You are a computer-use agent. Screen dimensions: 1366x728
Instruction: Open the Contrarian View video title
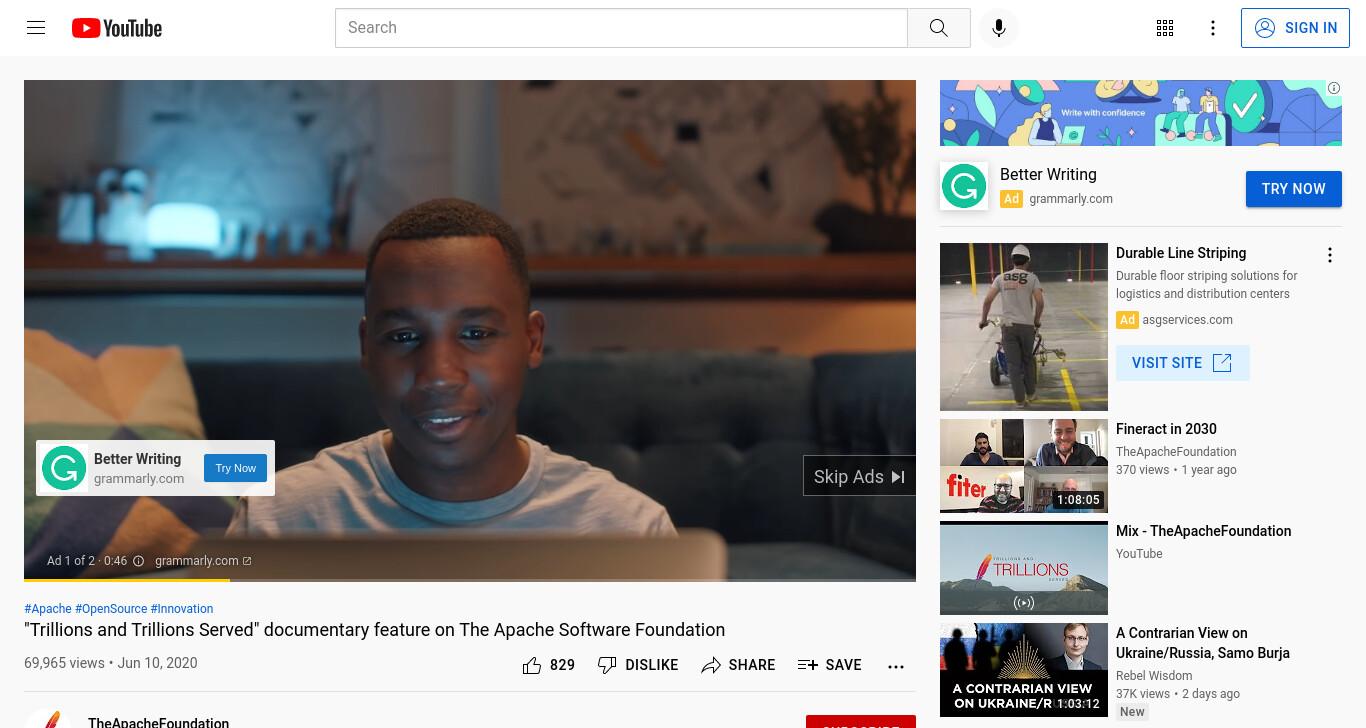point(1203,643)
